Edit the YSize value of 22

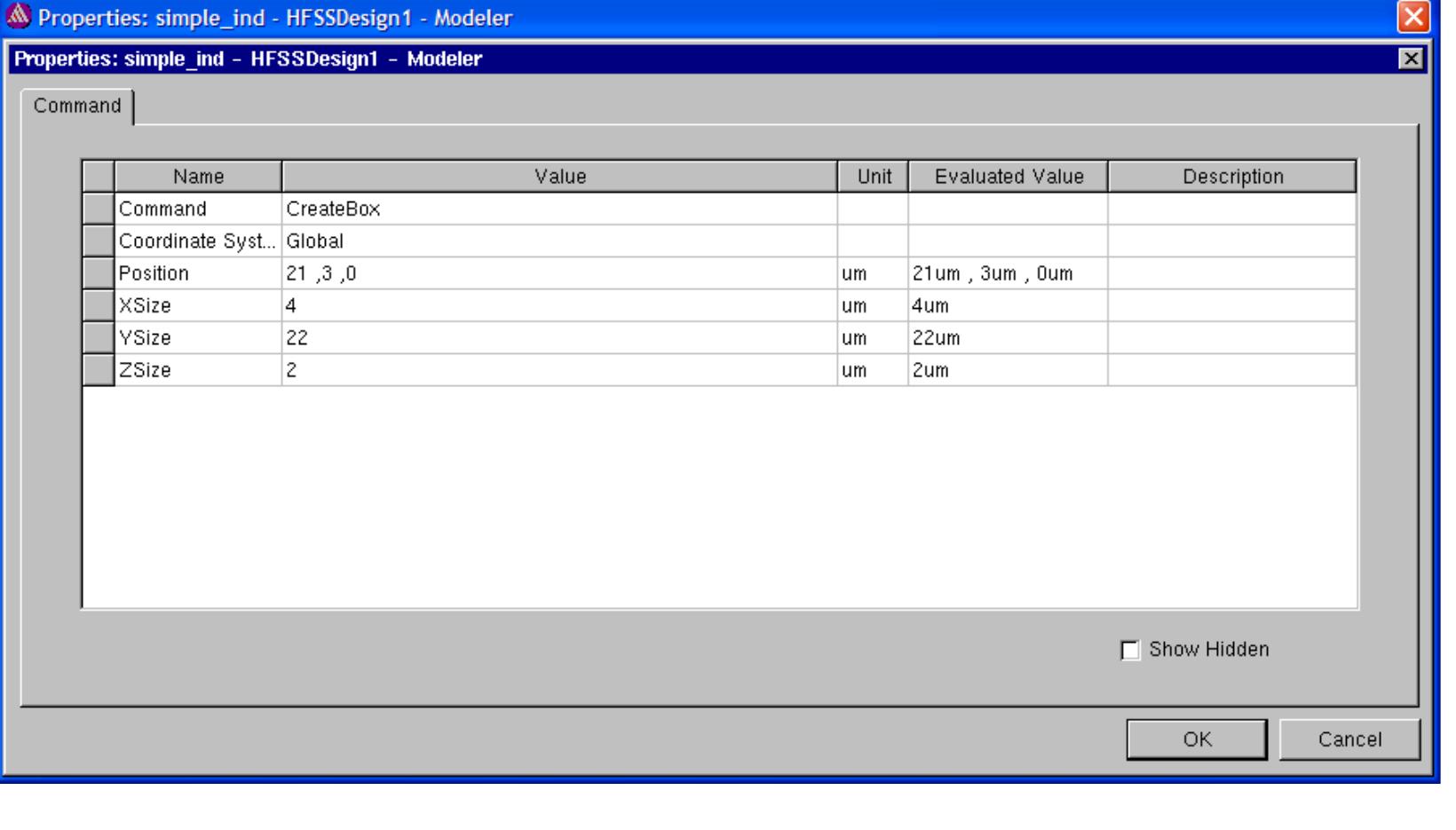pyautogui.click(x=559, y=338)
